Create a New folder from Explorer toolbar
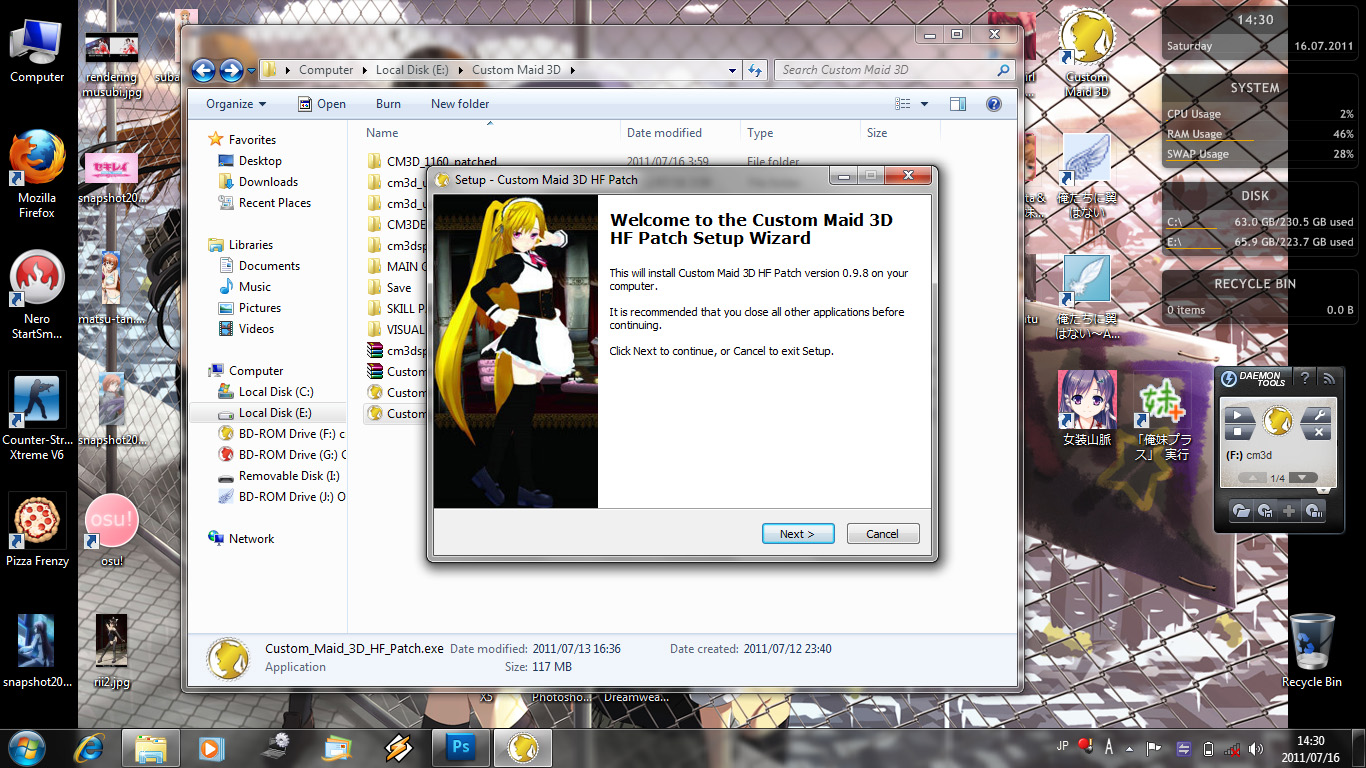The height and width of the screenshot is (768, 1366). click(x=460, y=104)
